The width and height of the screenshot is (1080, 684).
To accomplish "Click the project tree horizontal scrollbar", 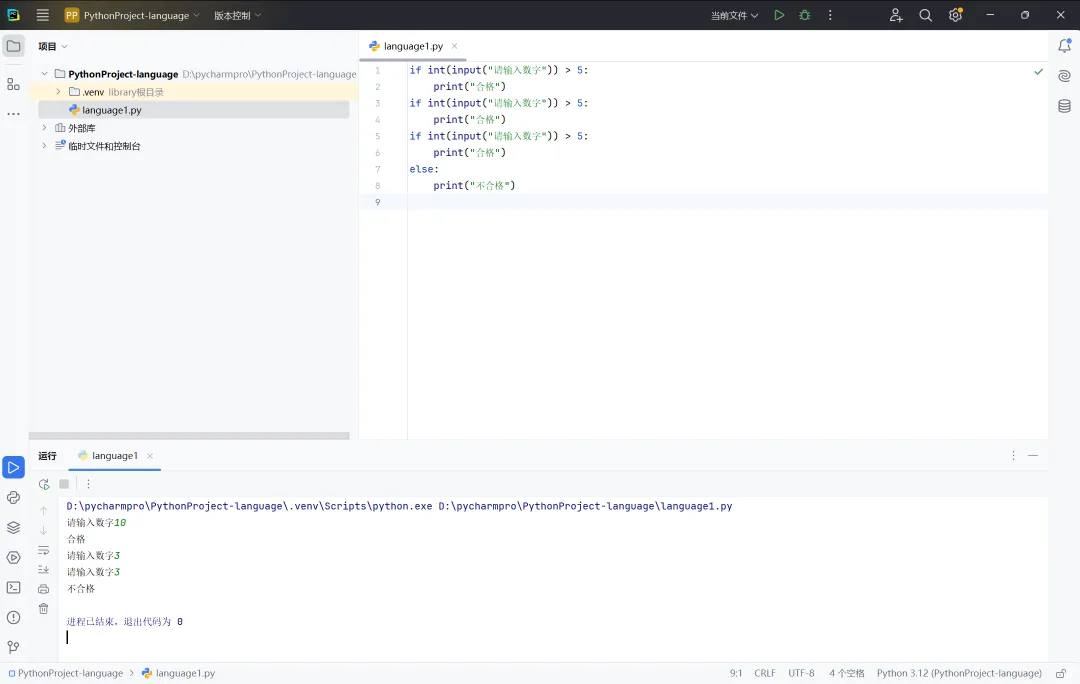I will tap(189, 435).
